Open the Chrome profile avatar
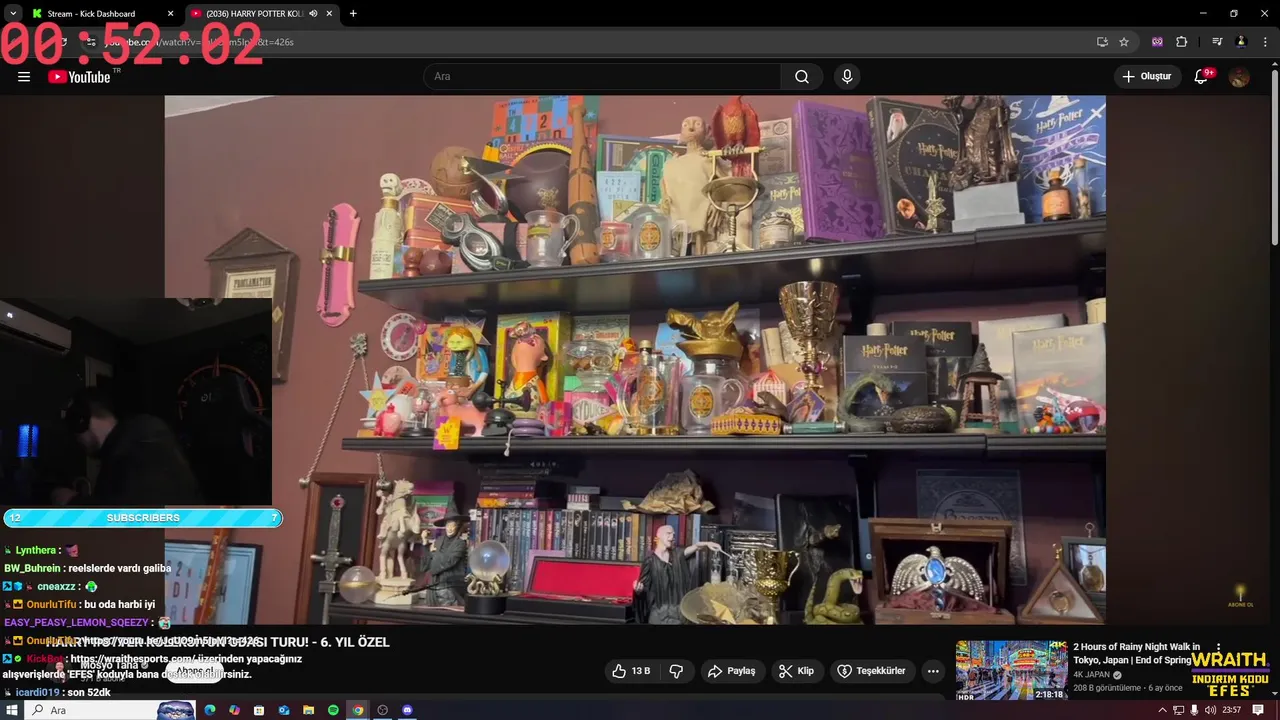This screenshot has width=1280, height=720. pos(1241,42)
